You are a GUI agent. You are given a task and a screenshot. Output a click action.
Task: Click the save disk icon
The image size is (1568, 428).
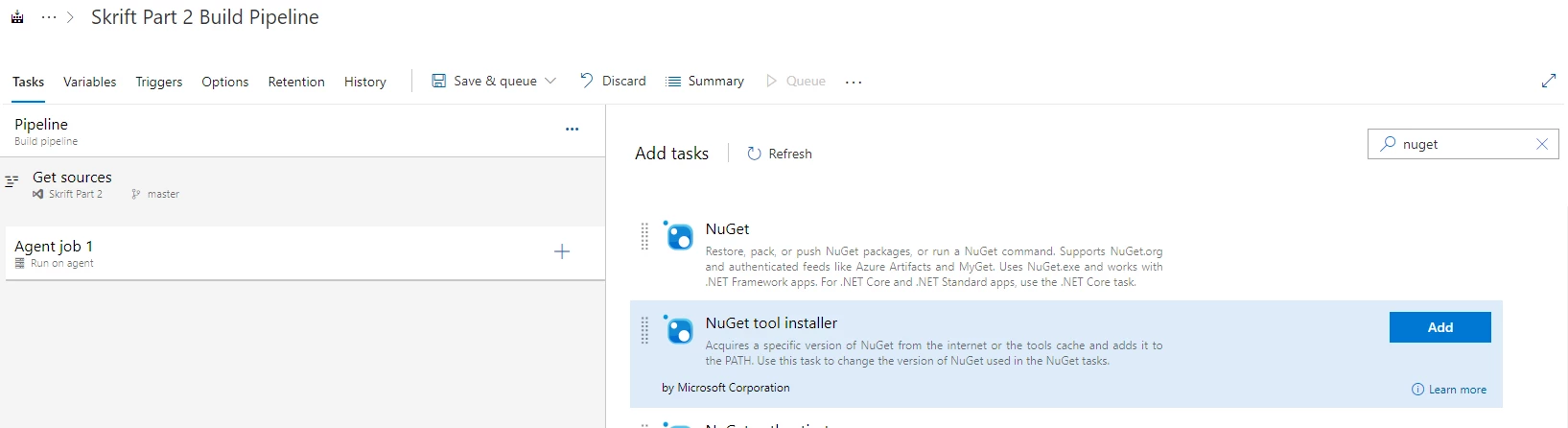(x=438, y=81)
